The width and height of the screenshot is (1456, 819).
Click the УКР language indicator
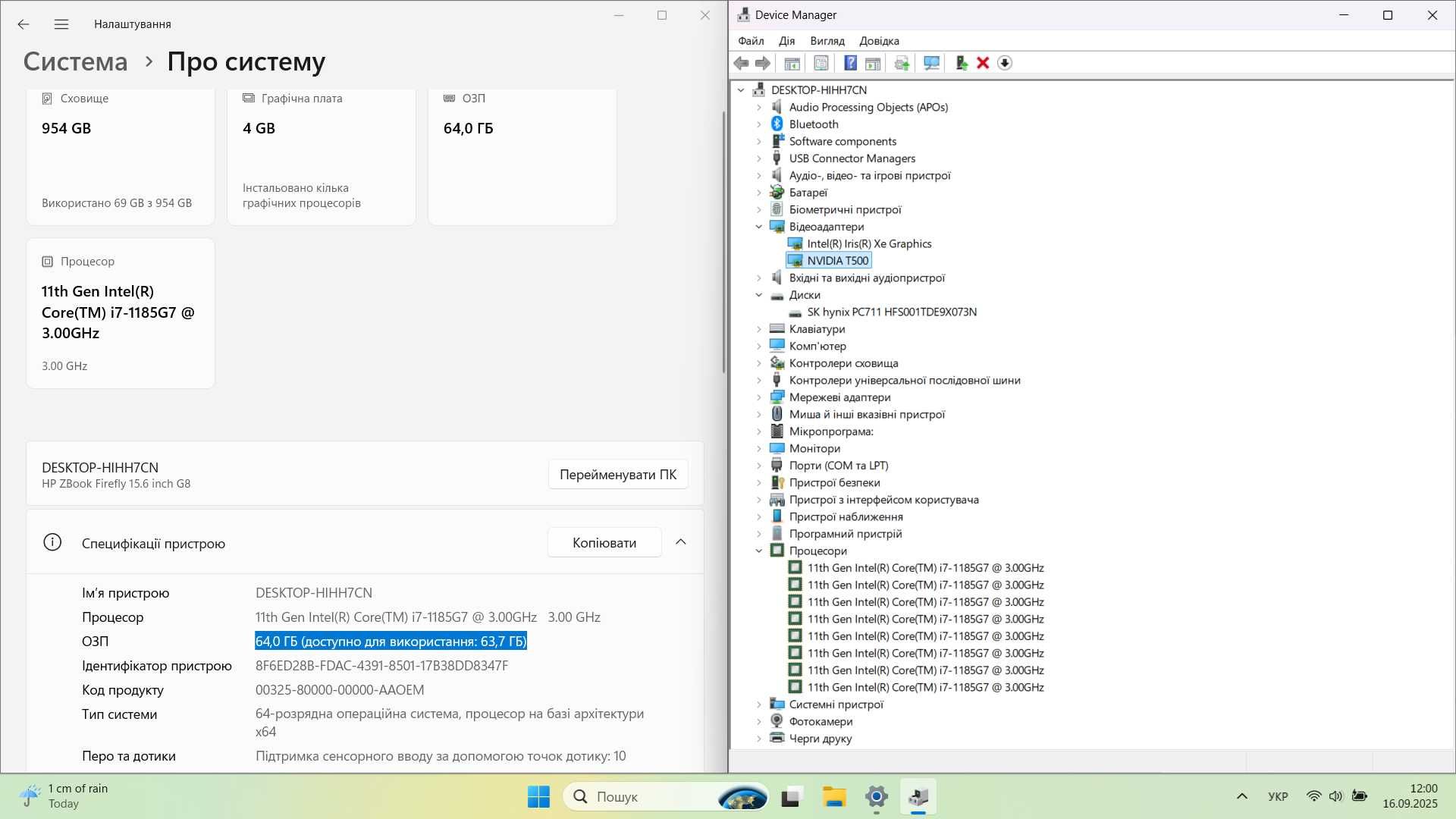(x=1278, y=796)
